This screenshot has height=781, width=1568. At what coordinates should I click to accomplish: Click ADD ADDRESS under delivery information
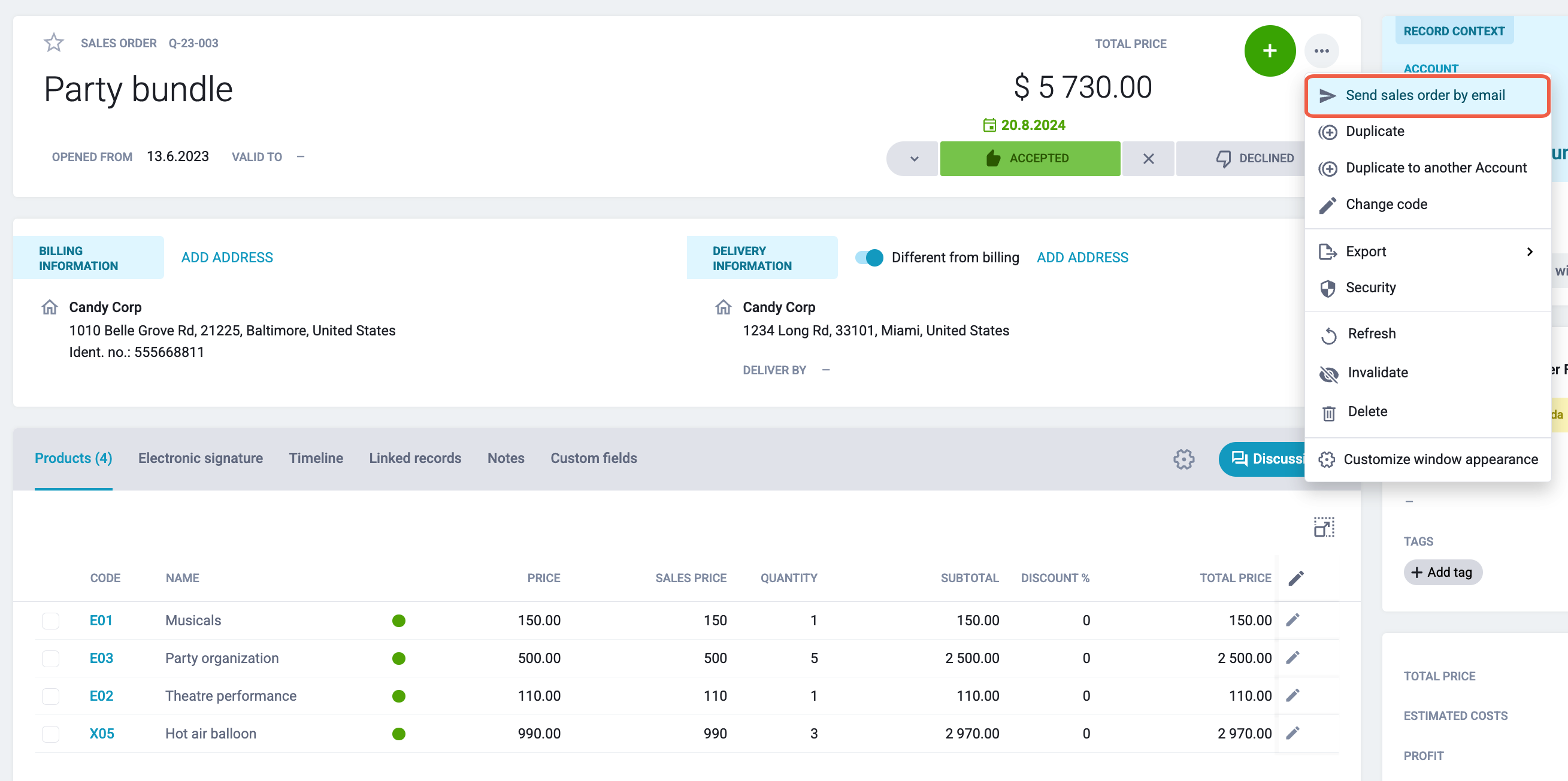tap(1082, 258)
